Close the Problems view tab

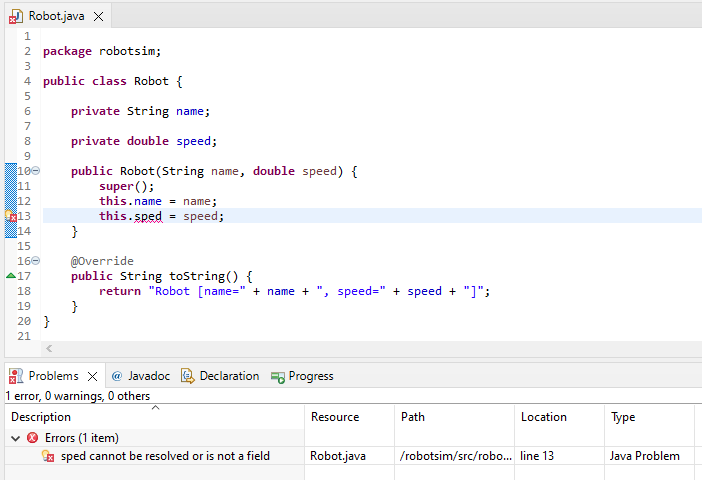[92, 376]
